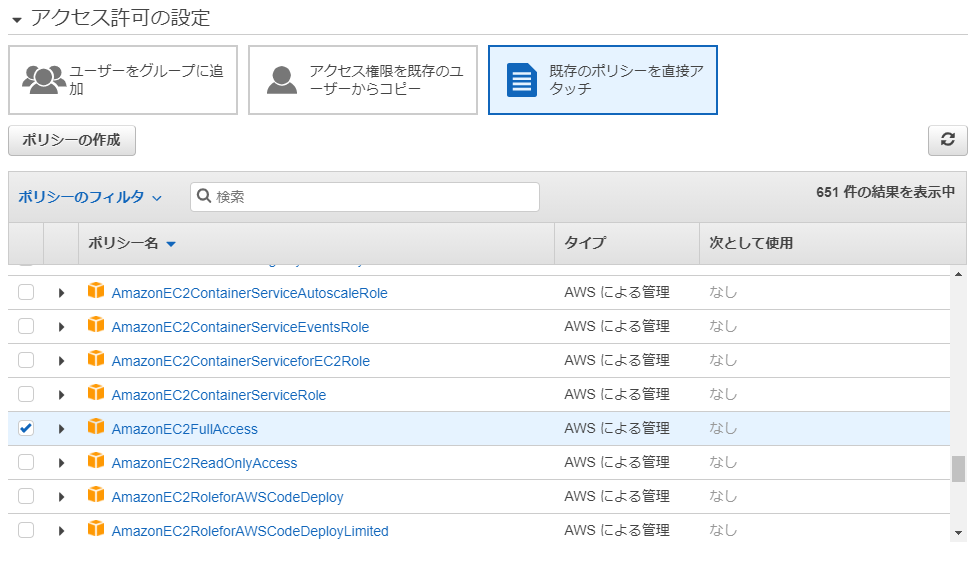Click the ポリシーの作成 button
The width and height of the screenshot is (979, 563).
click(72, 140)
